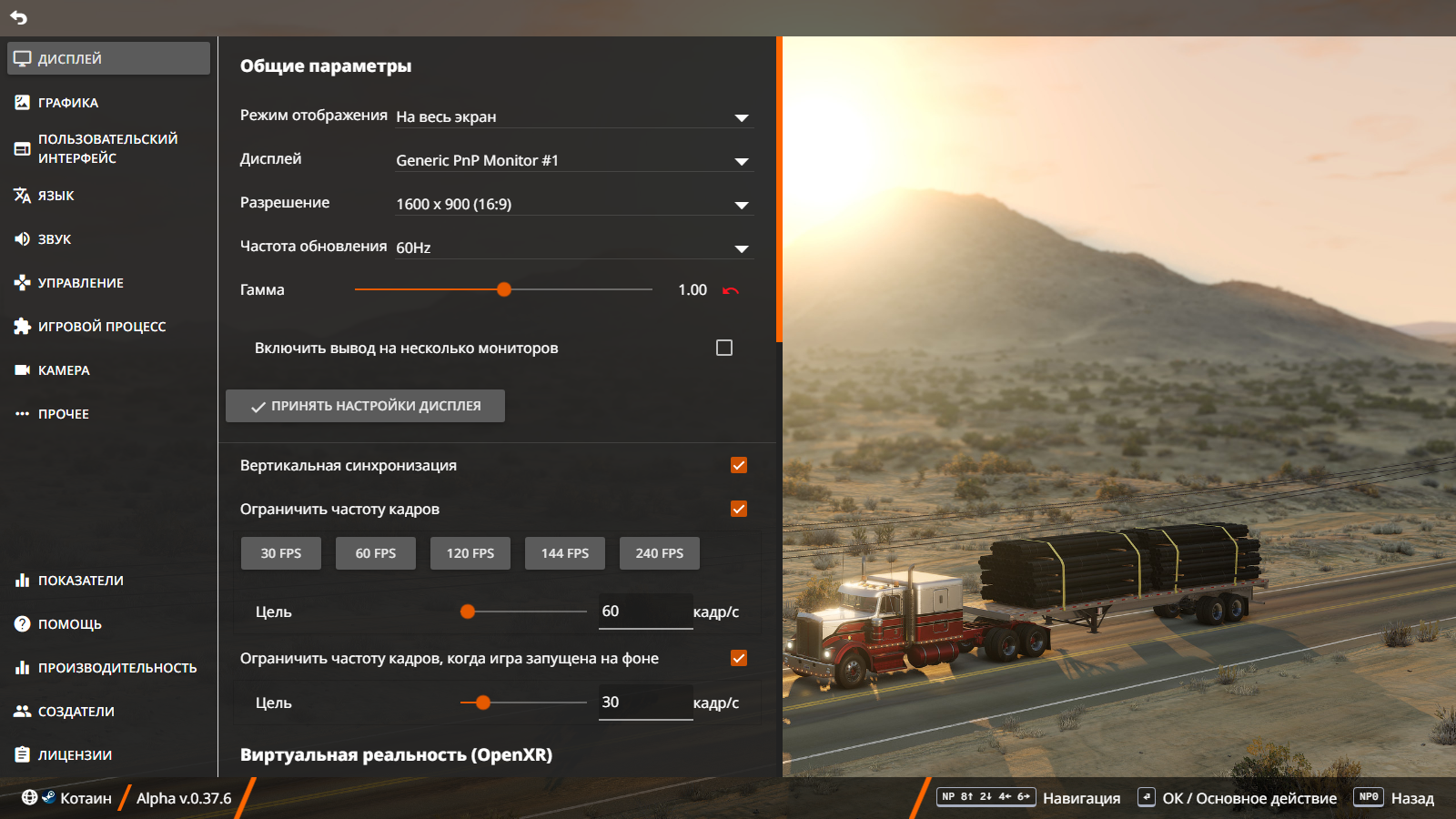Image resolution: width=1456 pixels, height=819 pixels.
Task: Click the chart icon beside ПРОИЗВОДИТЕЛЬНОСТЬ
Action: pos(23,667)
